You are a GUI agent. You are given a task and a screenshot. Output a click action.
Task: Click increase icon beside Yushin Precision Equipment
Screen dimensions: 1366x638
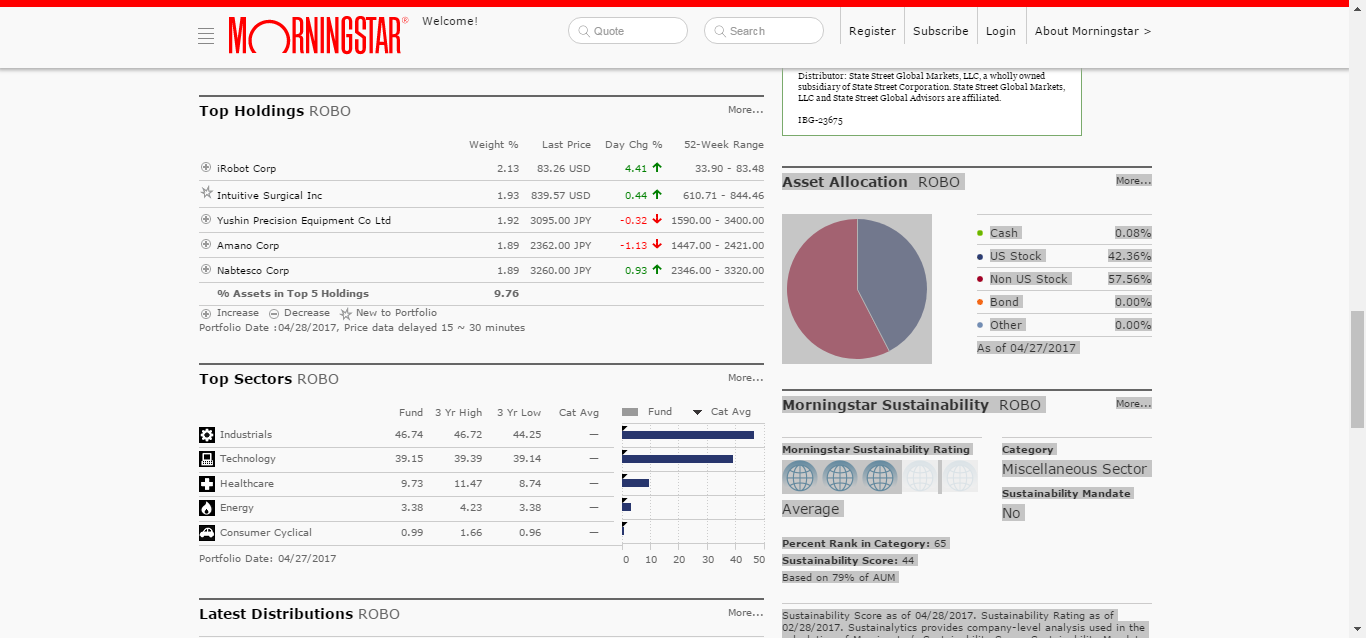click(x=206, y=220)
